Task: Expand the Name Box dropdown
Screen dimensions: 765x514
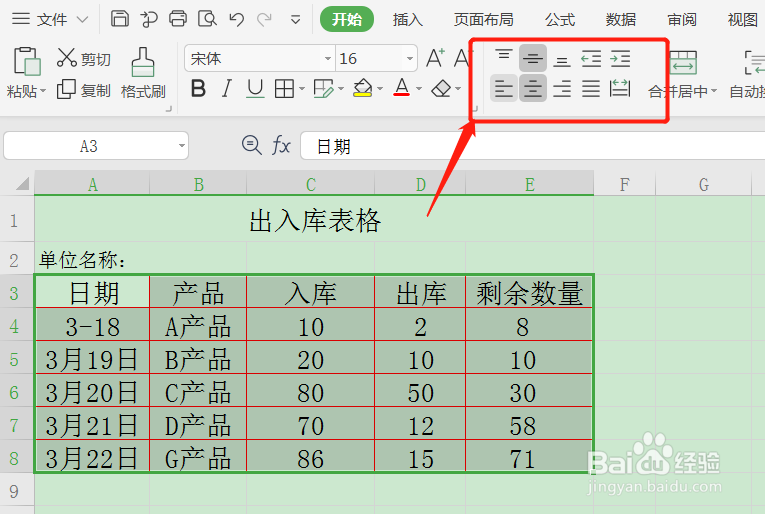Action: pos(181,146)
